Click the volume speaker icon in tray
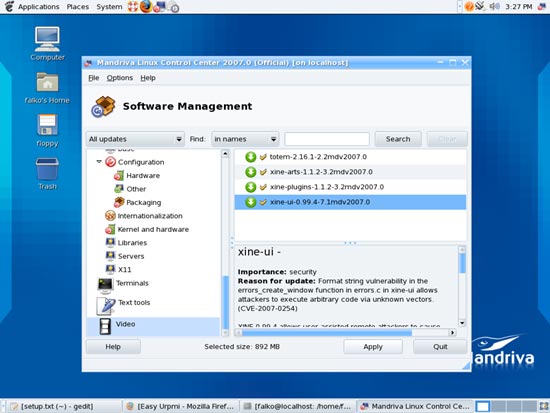Screen dimensions: 550x413 click(494, 6)
